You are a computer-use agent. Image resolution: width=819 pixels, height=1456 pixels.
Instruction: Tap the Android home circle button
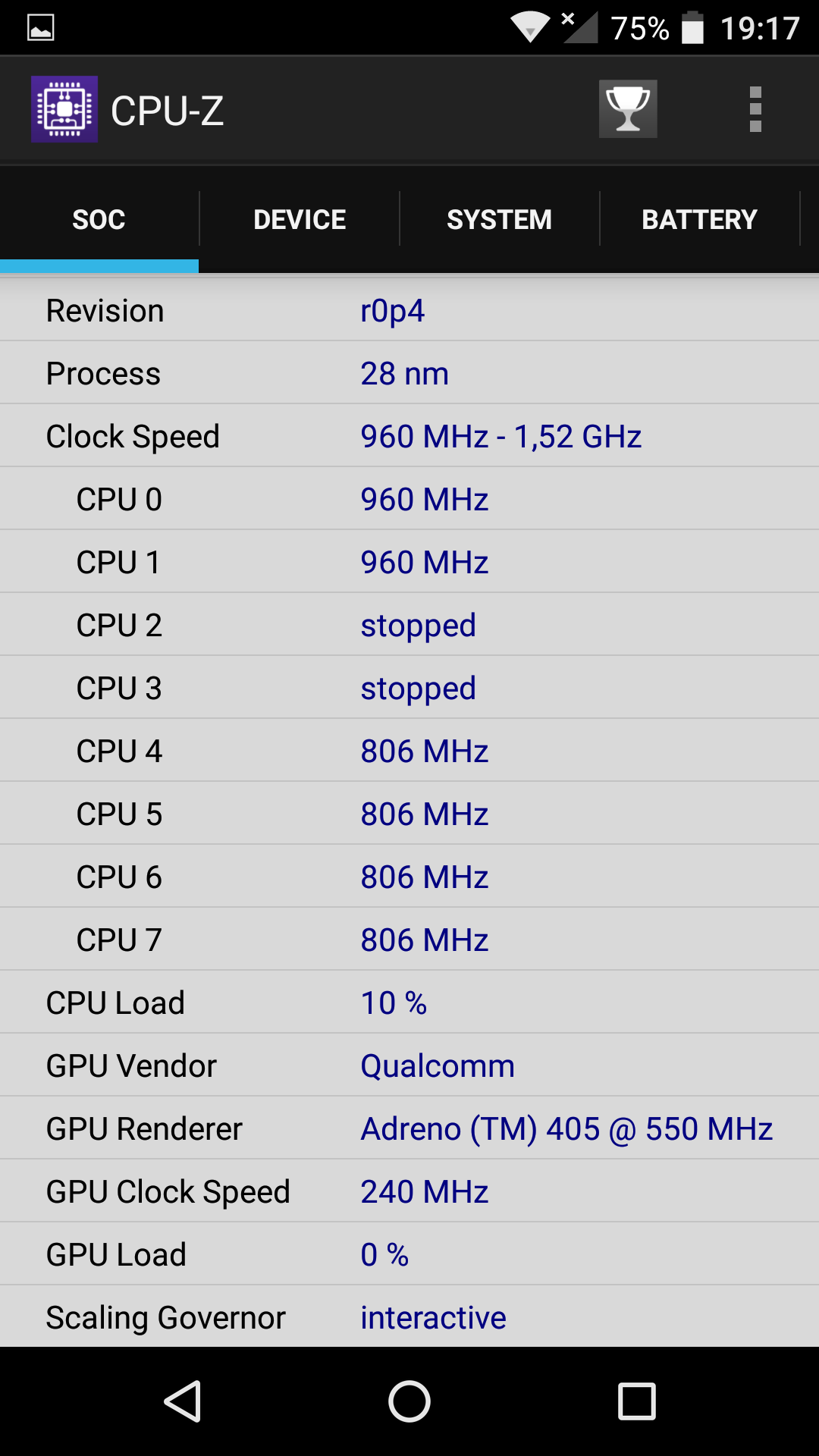409,1401
